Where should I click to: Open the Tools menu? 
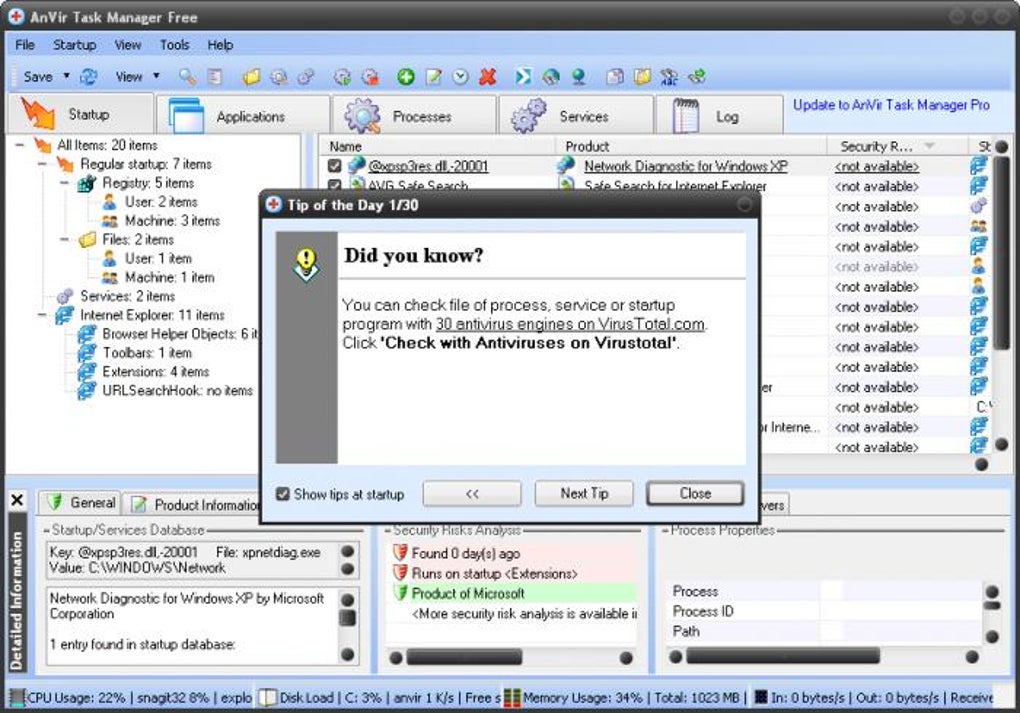(175, 45)
